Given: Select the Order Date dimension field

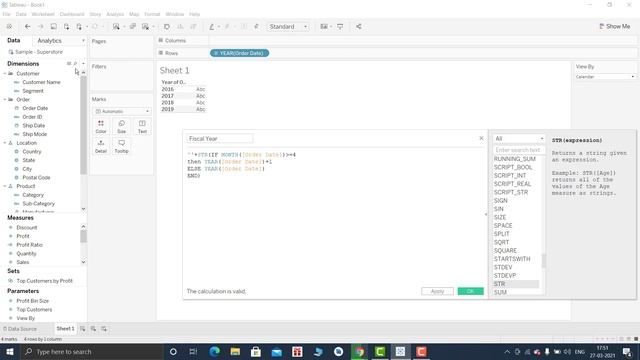Looking at the screenshot, I should click(35, 108).
